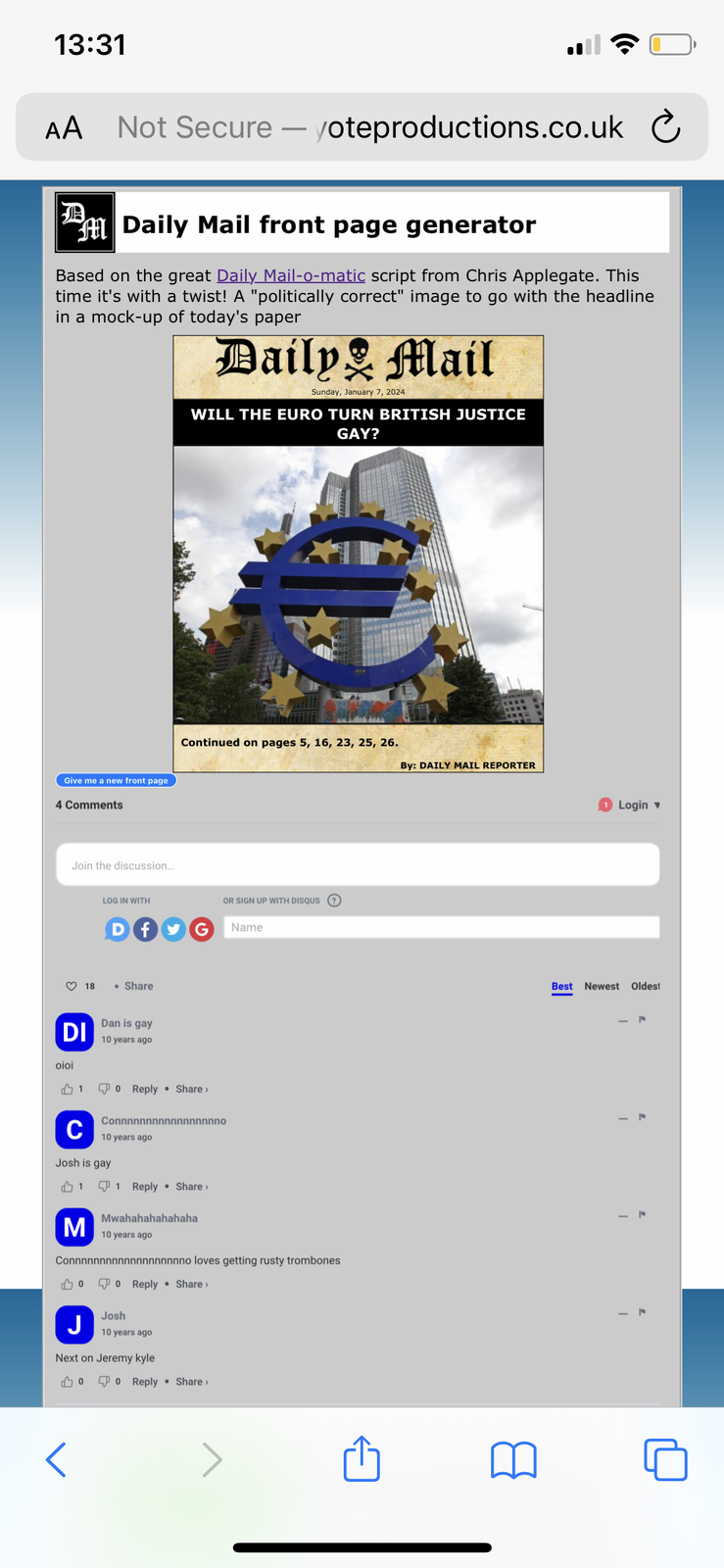Click the 'Daily Mail front page generator' heading

[x=329, y=224]
